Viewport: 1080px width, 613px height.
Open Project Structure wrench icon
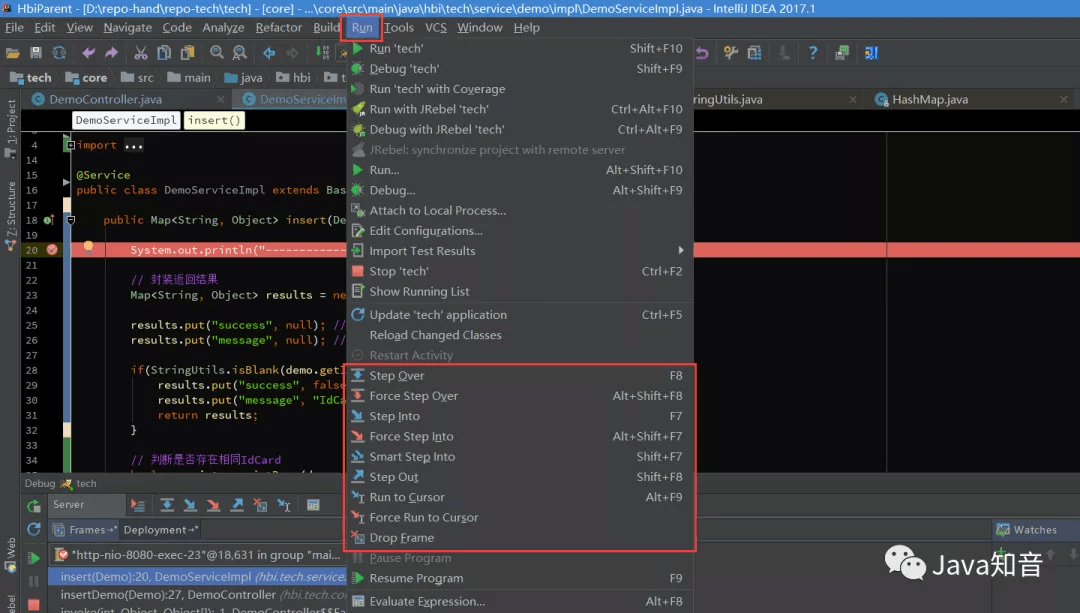[x=731, y=53]
